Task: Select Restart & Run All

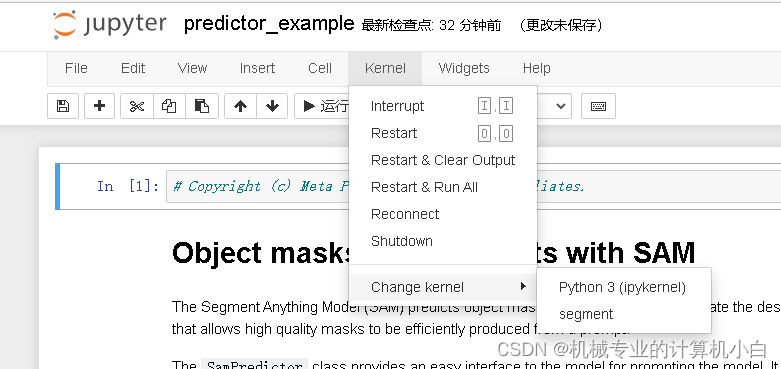Action: coord(443,187)
